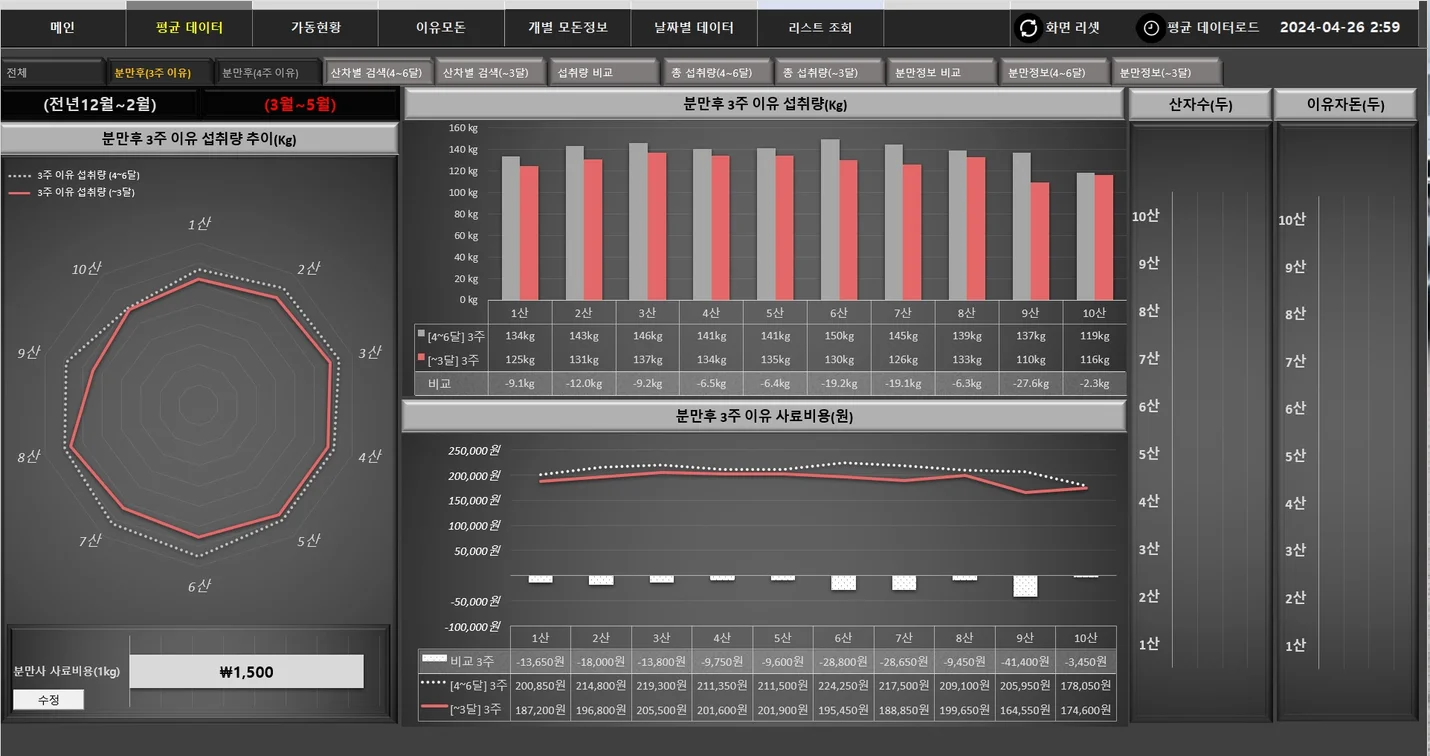
Task: Click the 분만후 3주 이유 섭취량 추이 header
Action: [x=199, y=139]
